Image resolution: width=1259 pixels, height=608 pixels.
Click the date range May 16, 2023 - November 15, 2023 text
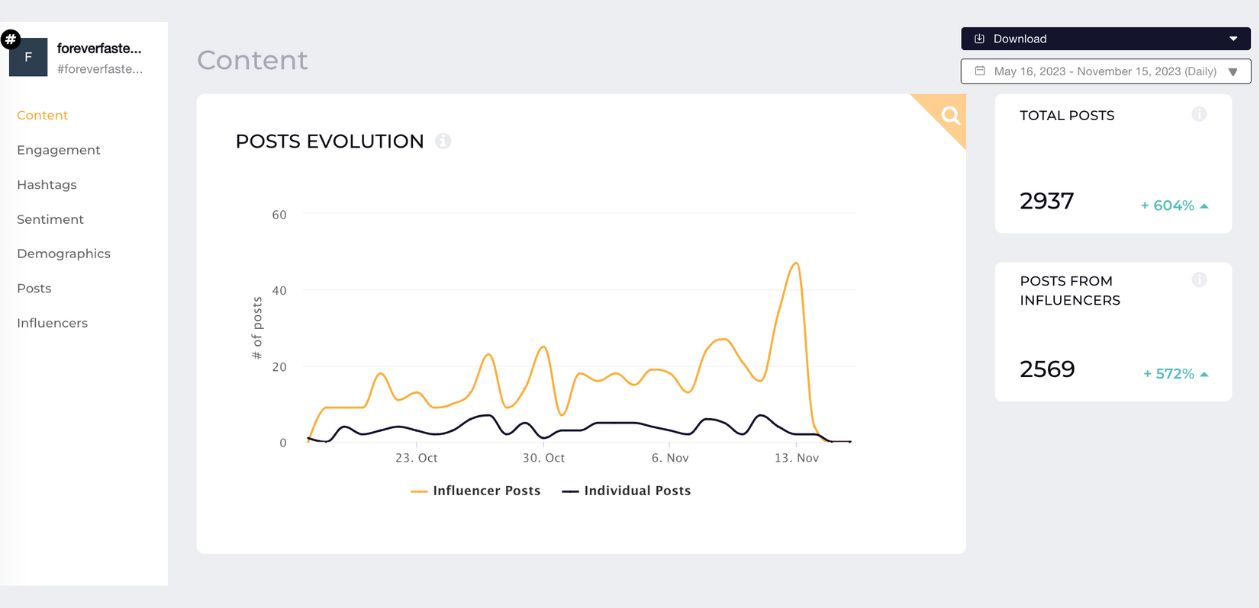point(1105,72)
